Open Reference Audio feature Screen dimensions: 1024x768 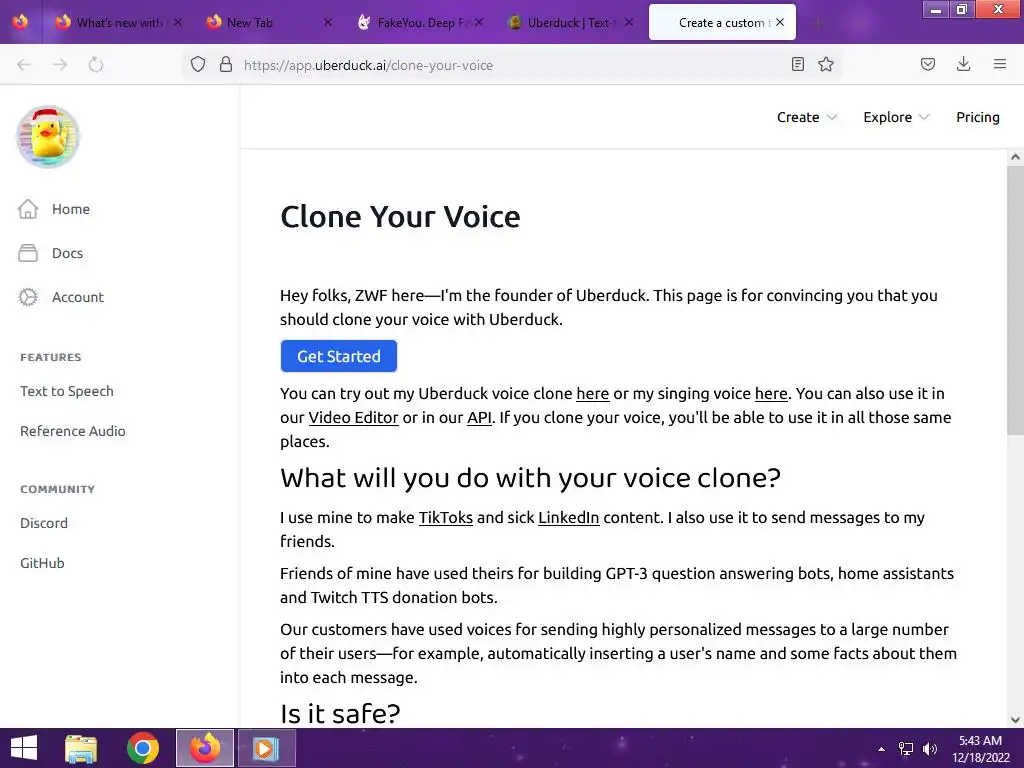[72, 431]
